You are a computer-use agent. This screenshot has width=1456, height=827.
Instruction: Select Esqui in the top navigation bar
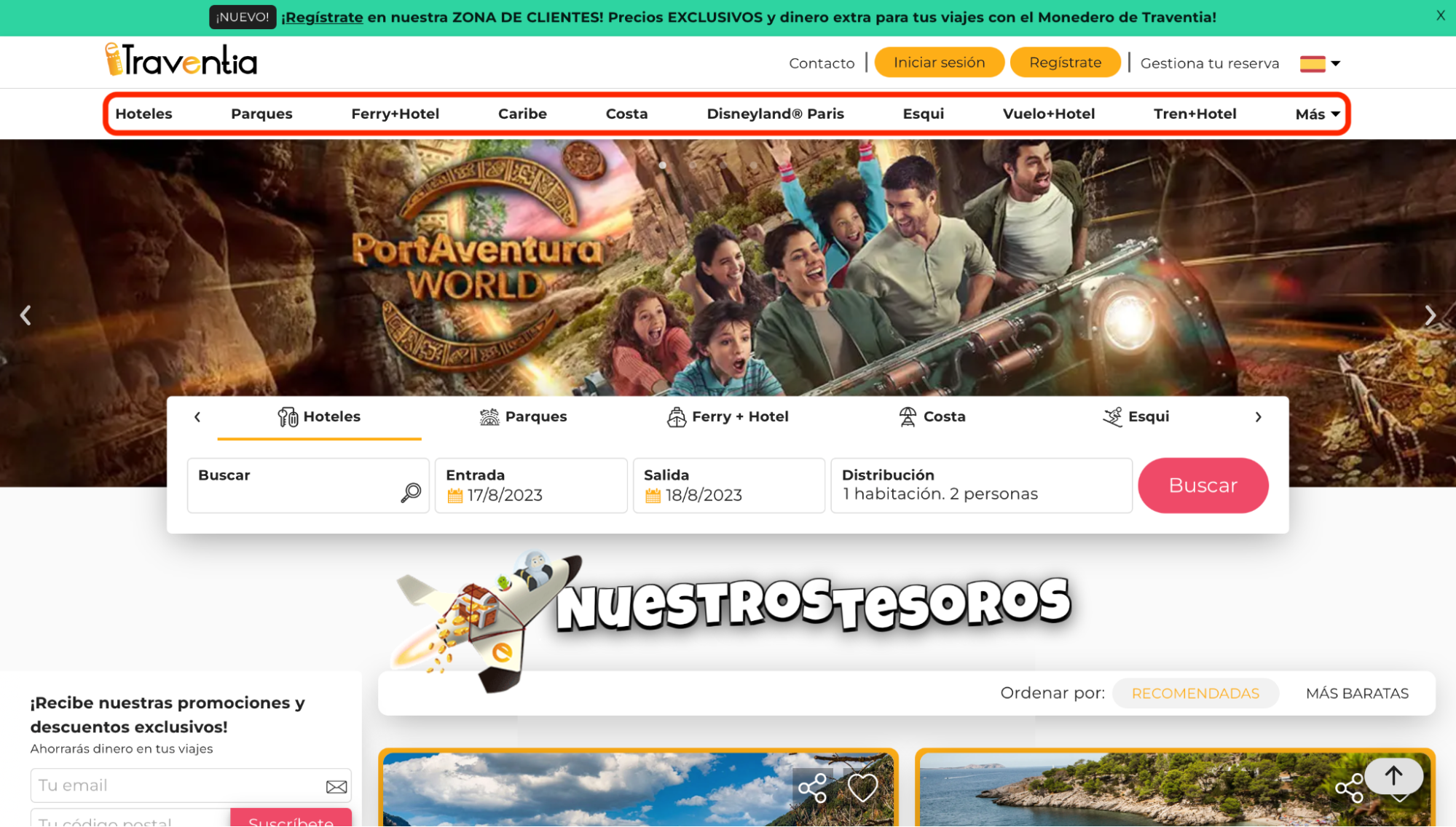pyautogui.click(x=923, y=114)
